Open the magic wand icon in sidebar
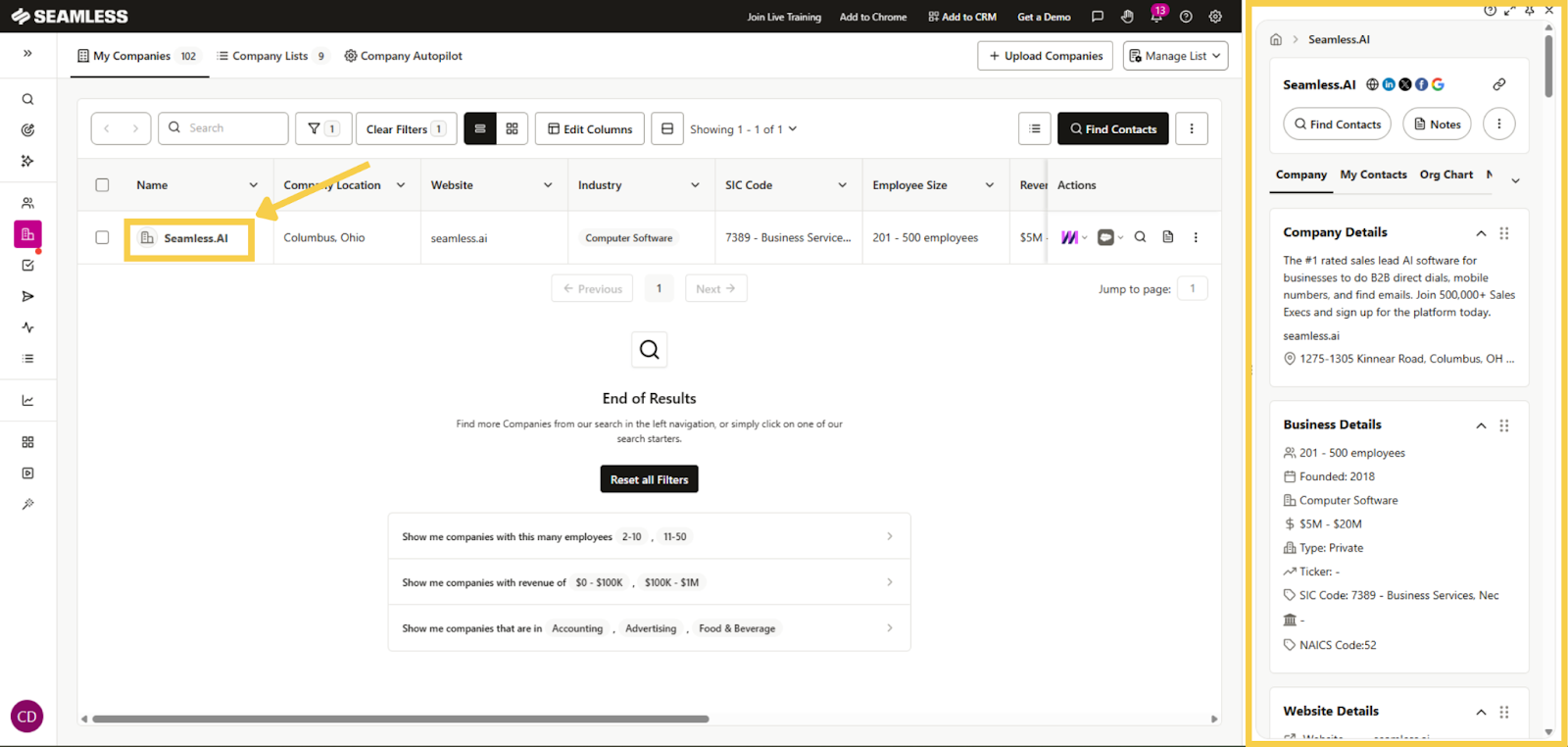 pyautogui.click(x=27, y=505)
